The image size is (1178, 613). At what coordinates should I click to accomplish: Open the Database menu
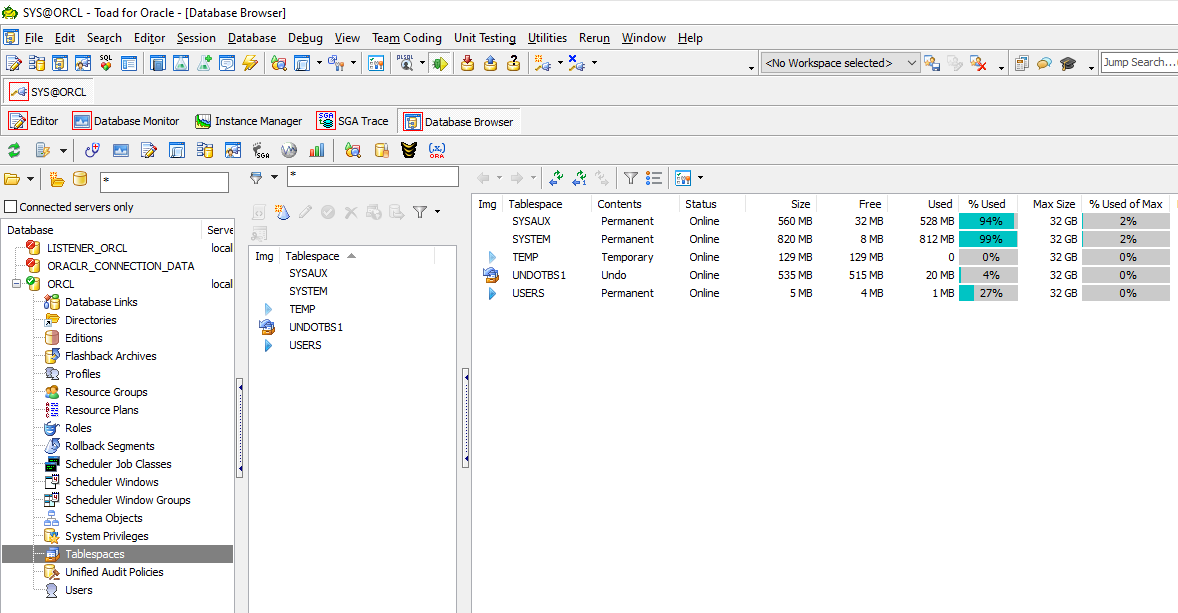pos(252,38)
